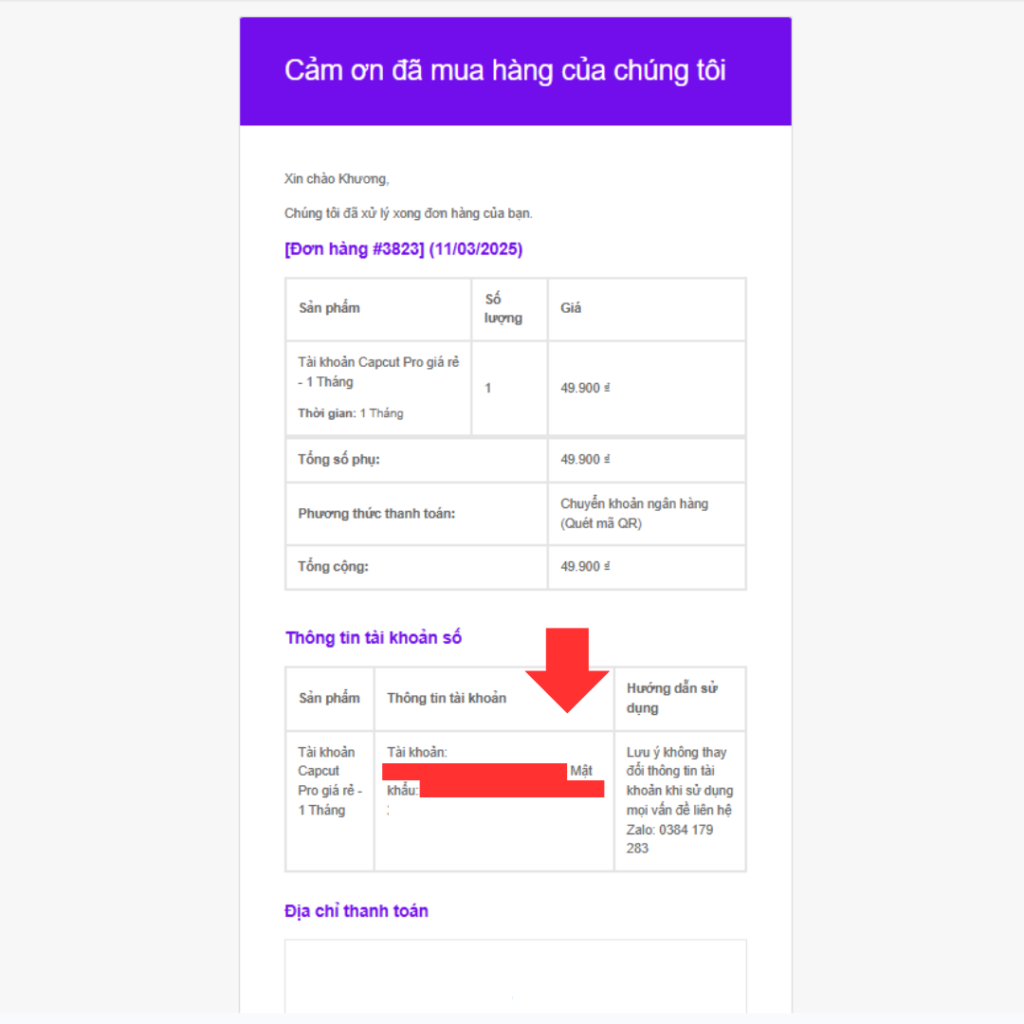Viewport: 1024px width, 1024px height.
Task: Click the 'Thời gian: 1 Tháng' detail text
Action: tap(351, 413)
